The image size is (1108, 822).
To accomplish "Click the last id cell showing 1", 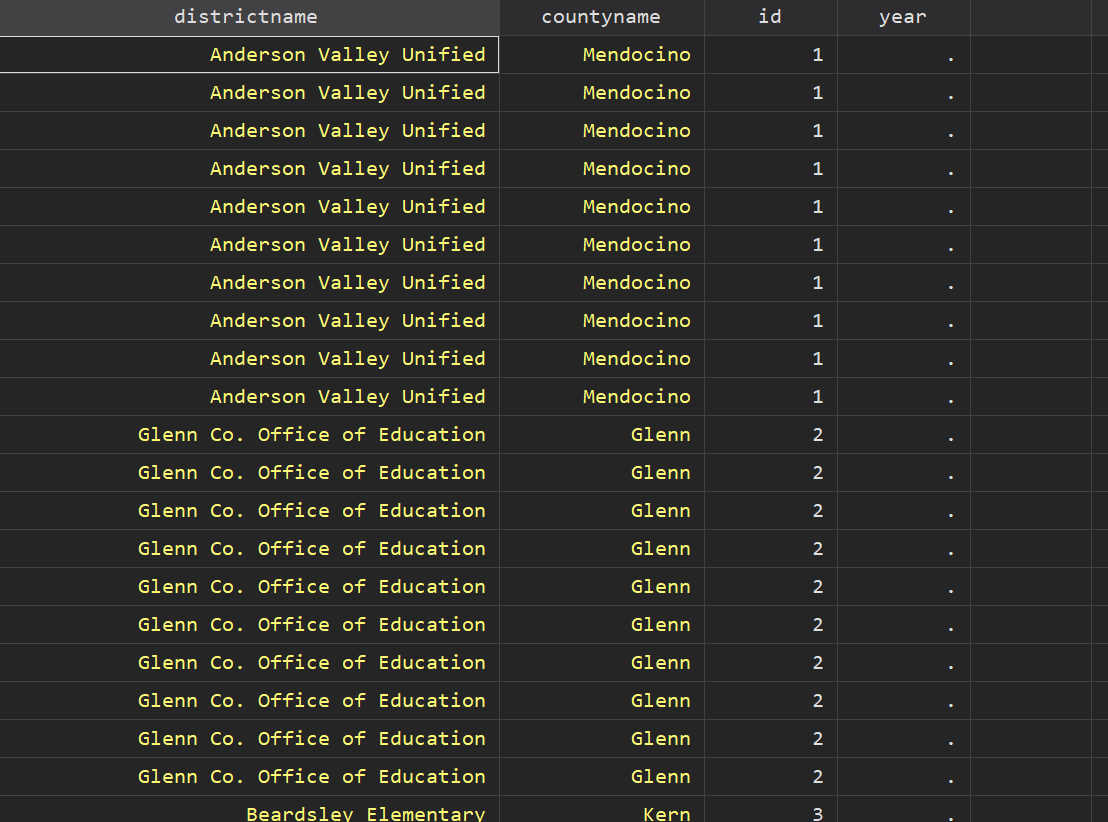I will click(x=817, y=397).
